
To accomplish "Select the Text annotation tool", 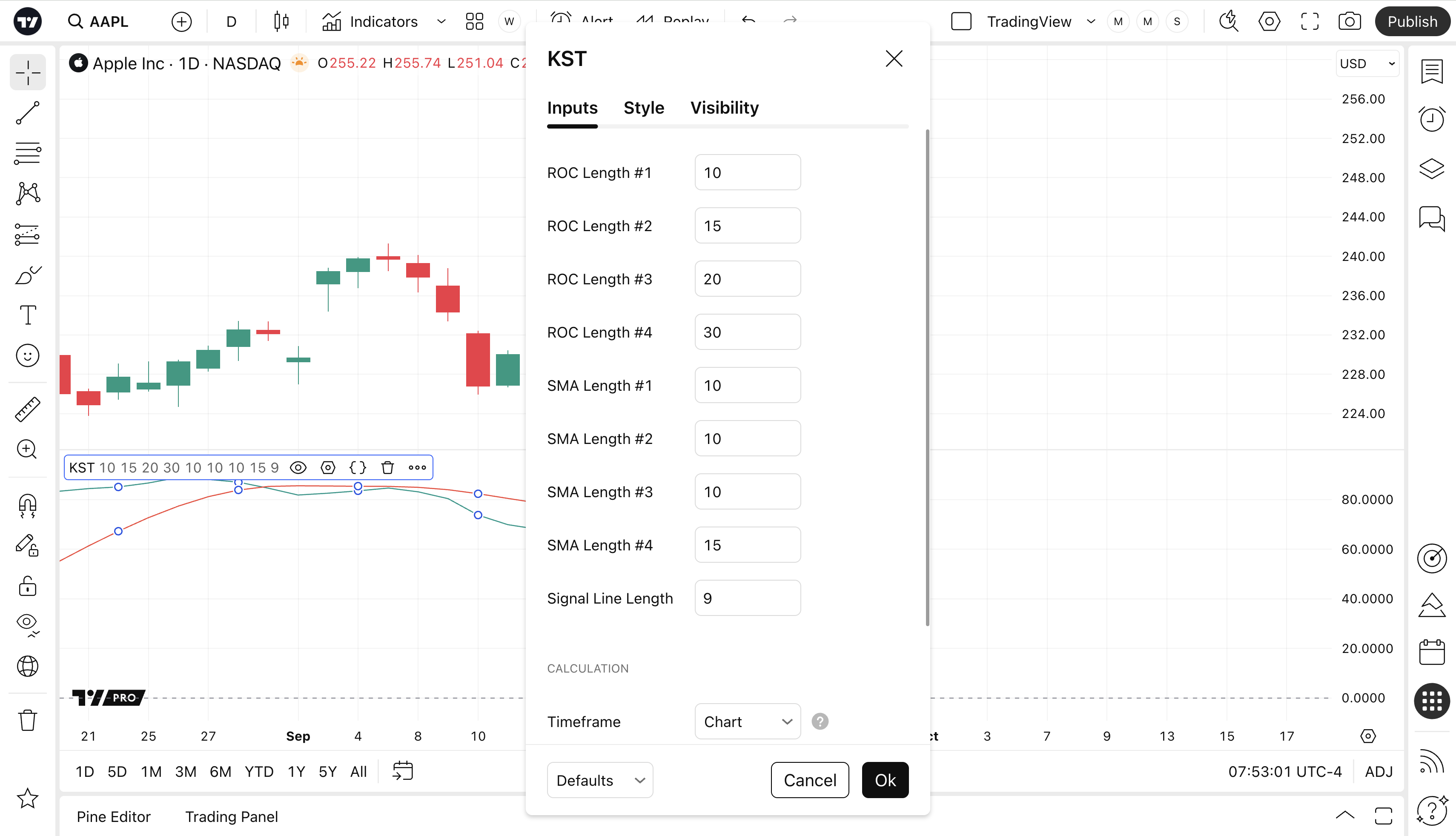I will coord(28,315).
